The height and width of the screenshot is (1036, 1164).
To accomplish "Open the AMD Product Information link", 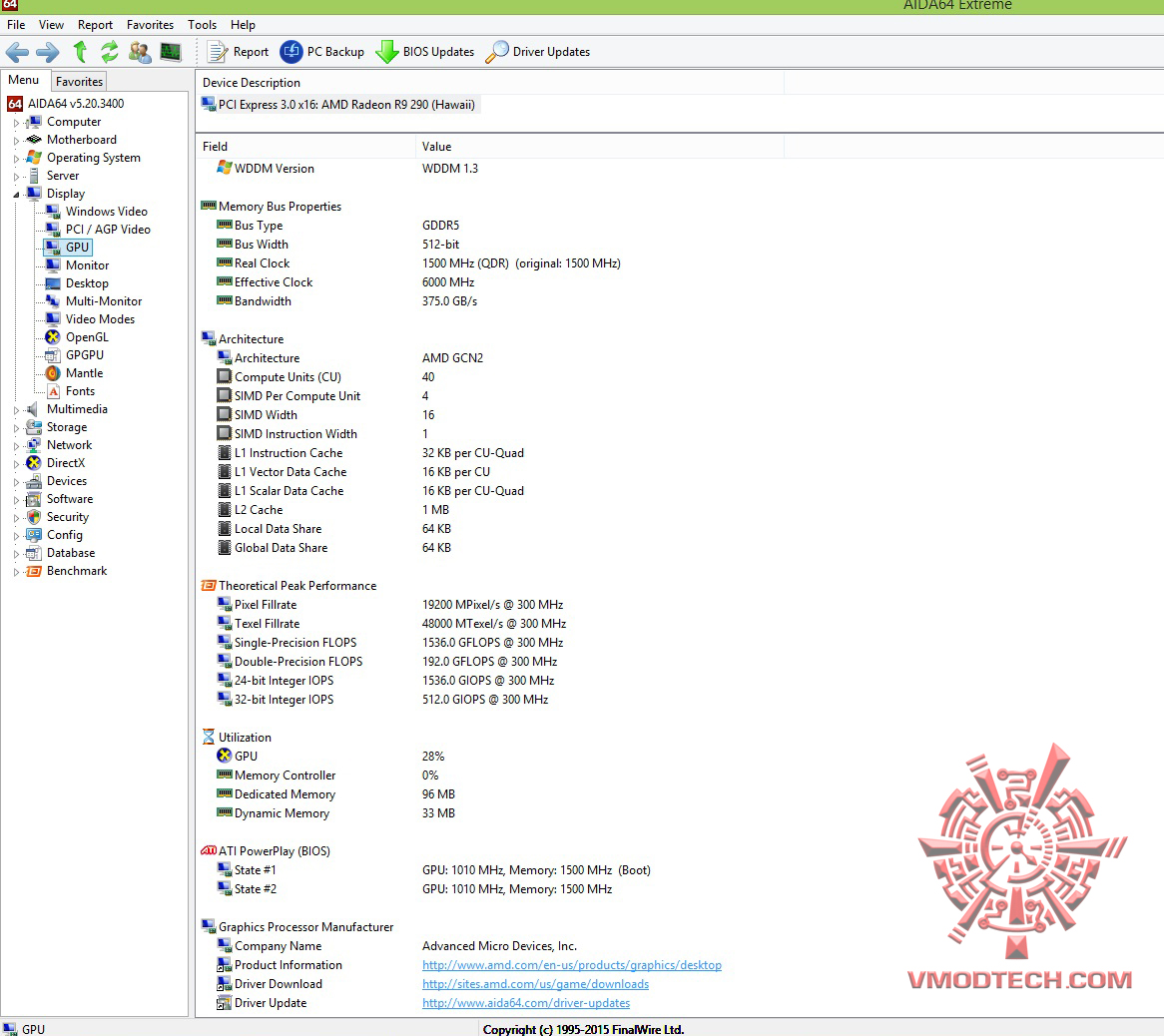I will tap(572, 965).
